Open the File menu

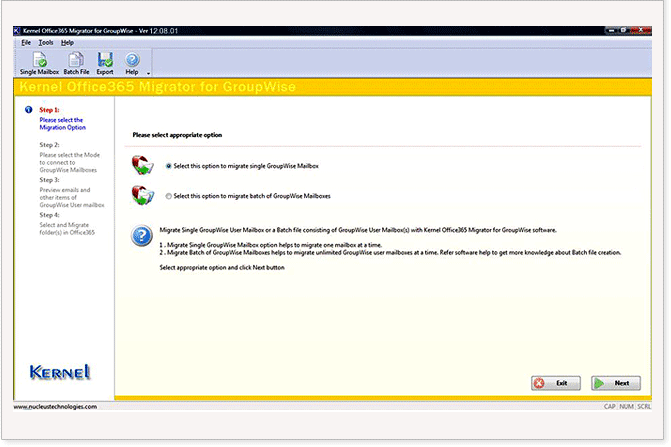click(26, 43)
